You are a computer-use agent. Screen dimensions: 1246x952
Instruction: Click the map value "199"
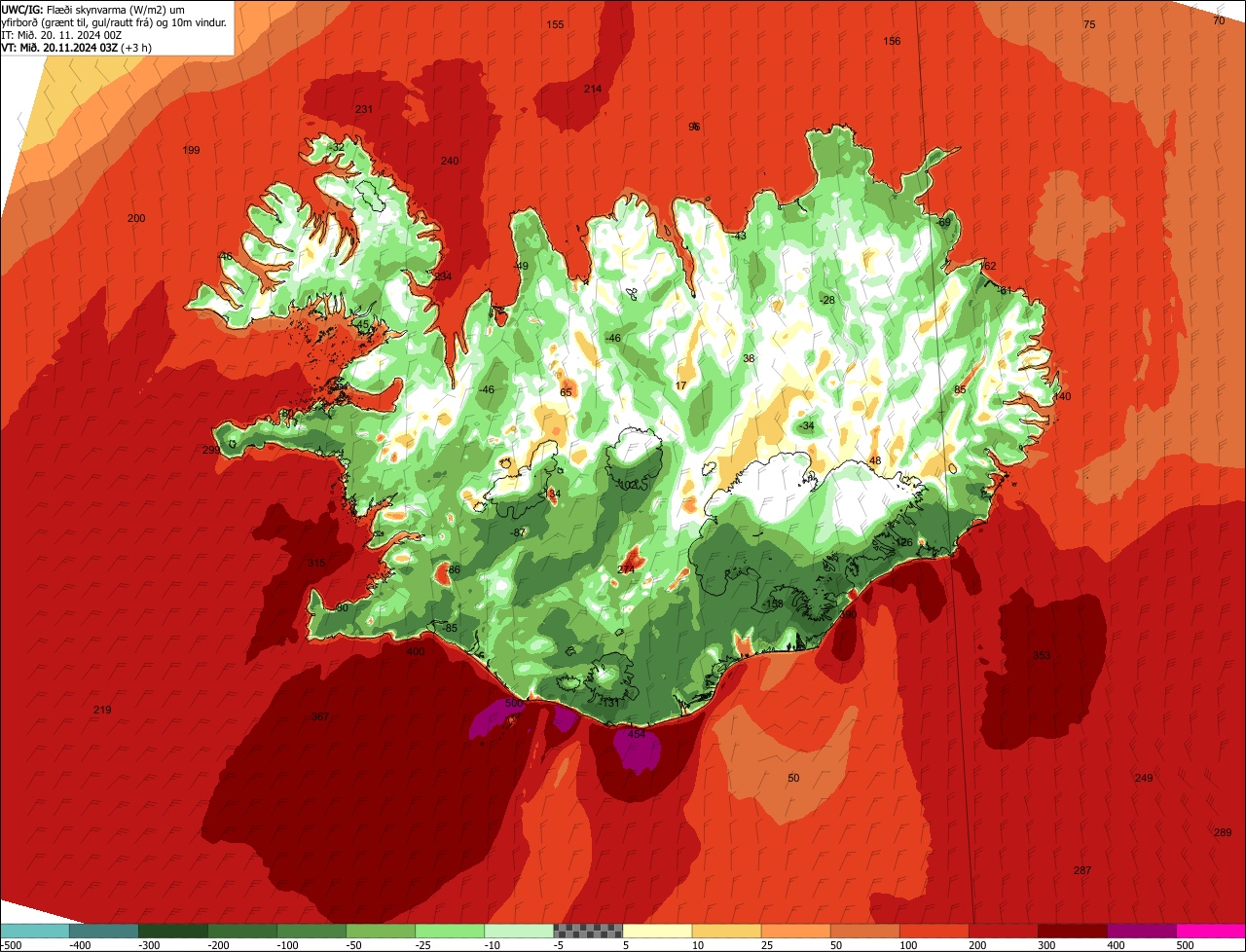point(191,150)
